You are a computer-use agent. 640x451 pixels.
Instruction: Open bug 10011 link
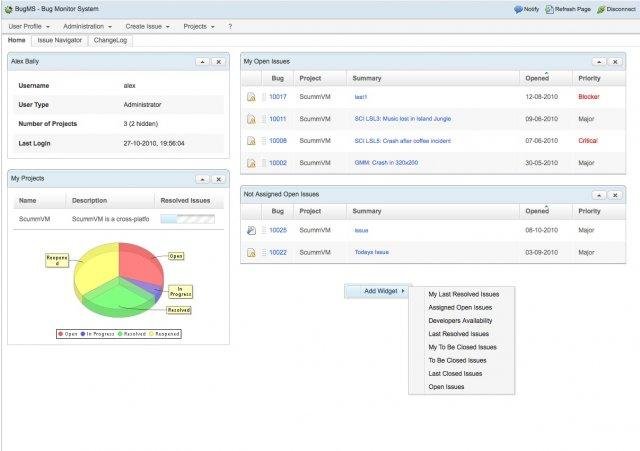coord(278,119)
